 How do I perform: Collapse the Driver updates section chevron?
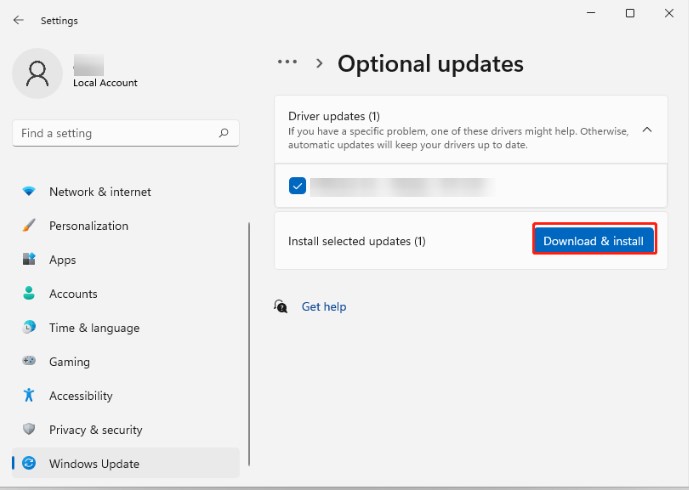pos(646,130)
